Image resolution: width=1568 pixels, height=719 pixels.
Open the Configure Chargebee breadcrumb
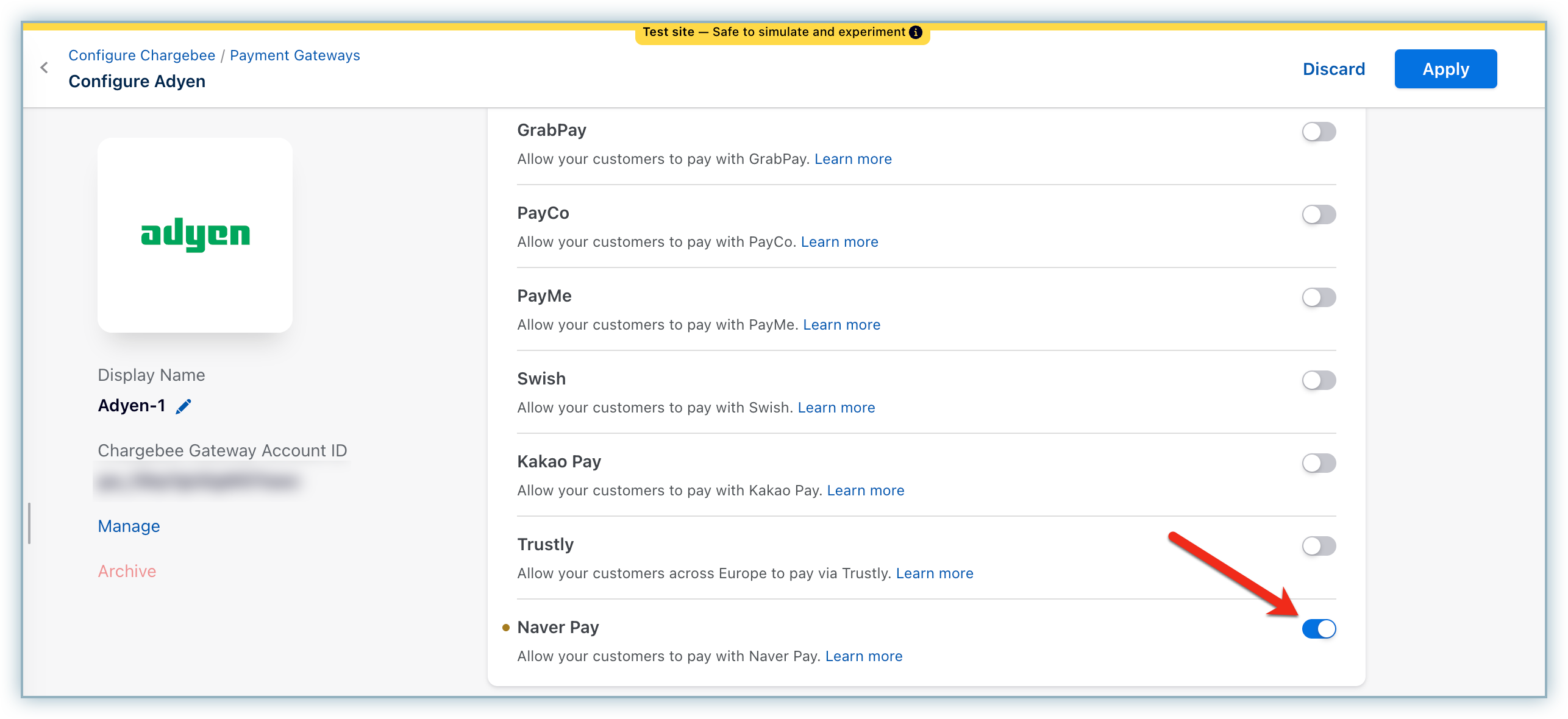[142, 55]
